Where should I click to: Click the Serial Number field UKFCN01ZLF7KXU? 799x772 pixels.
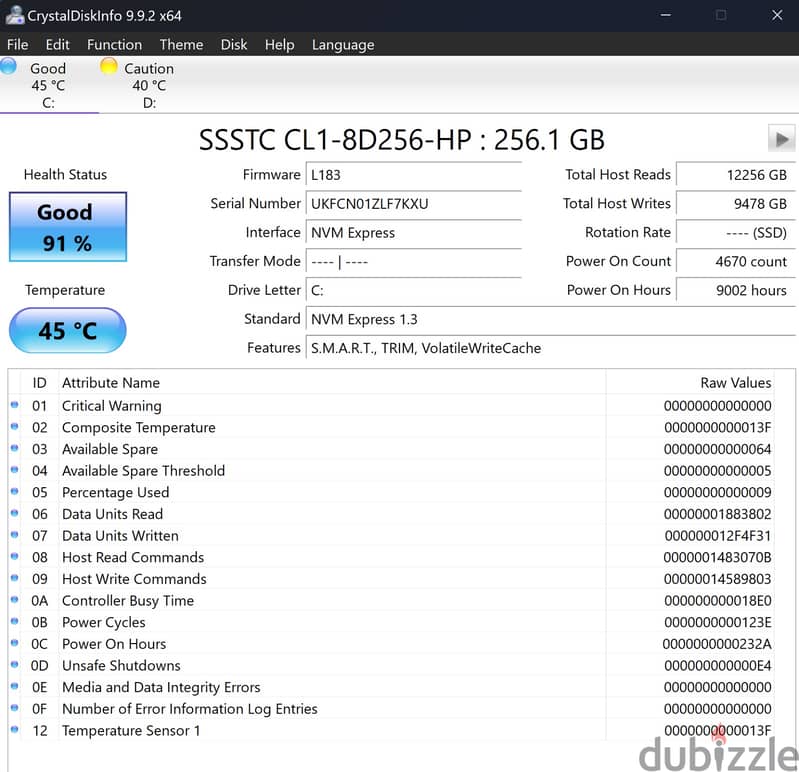tap(414, 204)
